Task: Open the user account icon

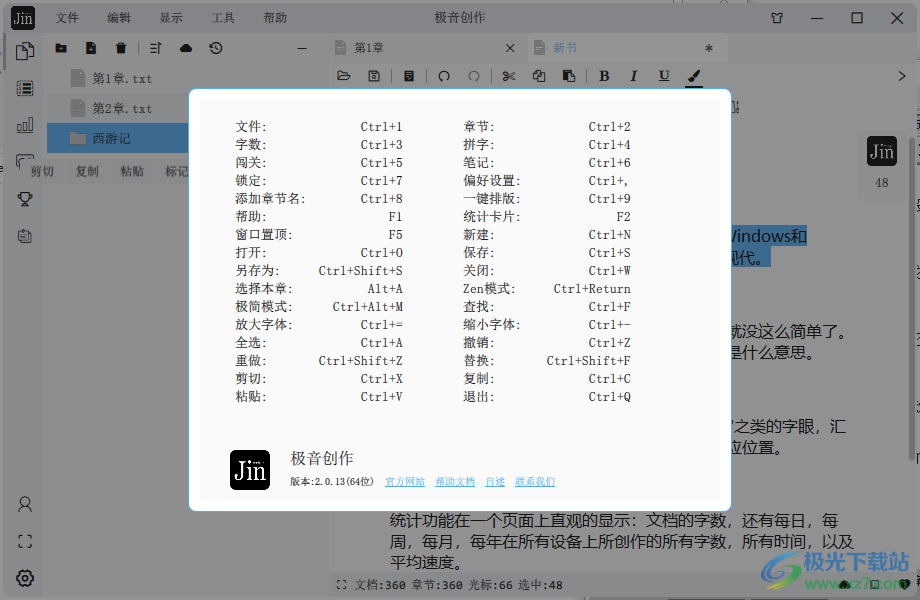Action: point(25,504)
